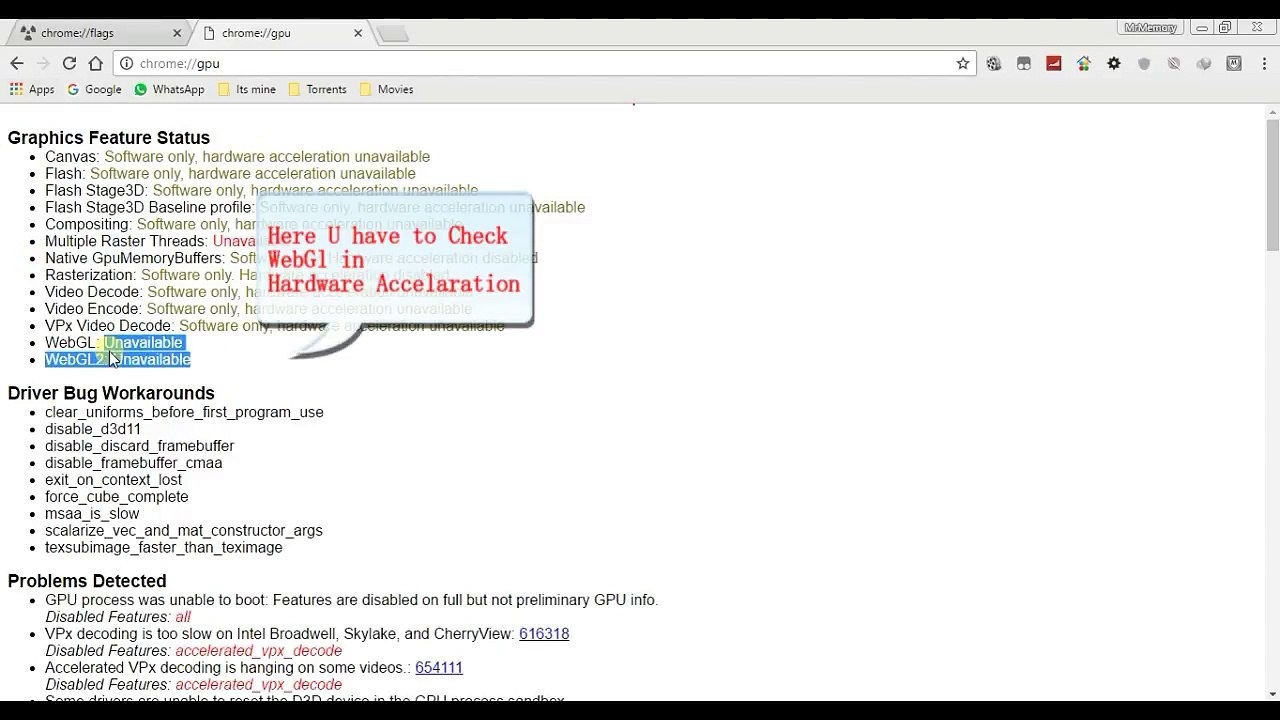Click the force_cube_complete entry
The image size is (1280, 720).
tap(116, 497)
